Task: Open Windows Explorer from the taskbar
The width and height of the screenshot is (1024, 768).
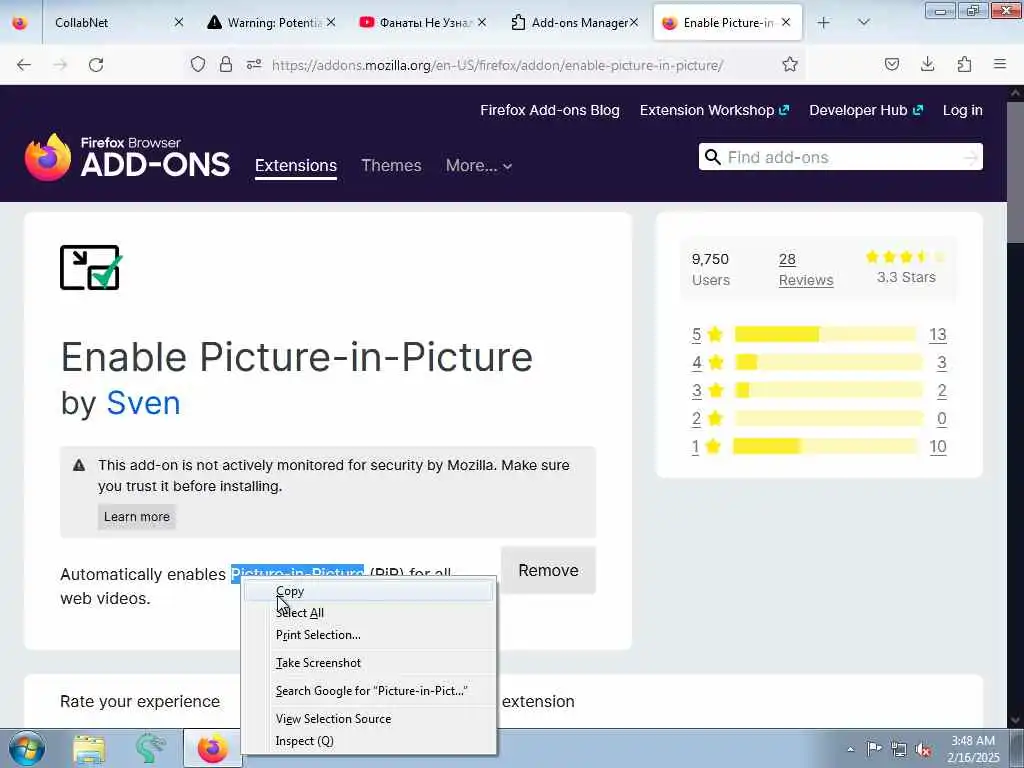Action: [89, 749]
